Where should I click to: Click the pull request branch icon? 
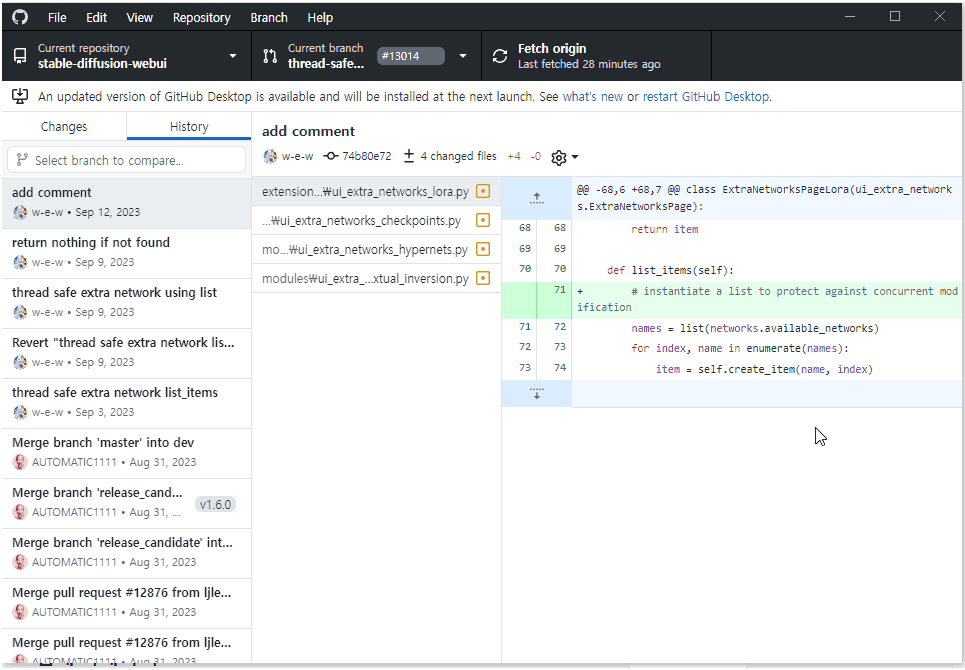[x=270, y=56]
